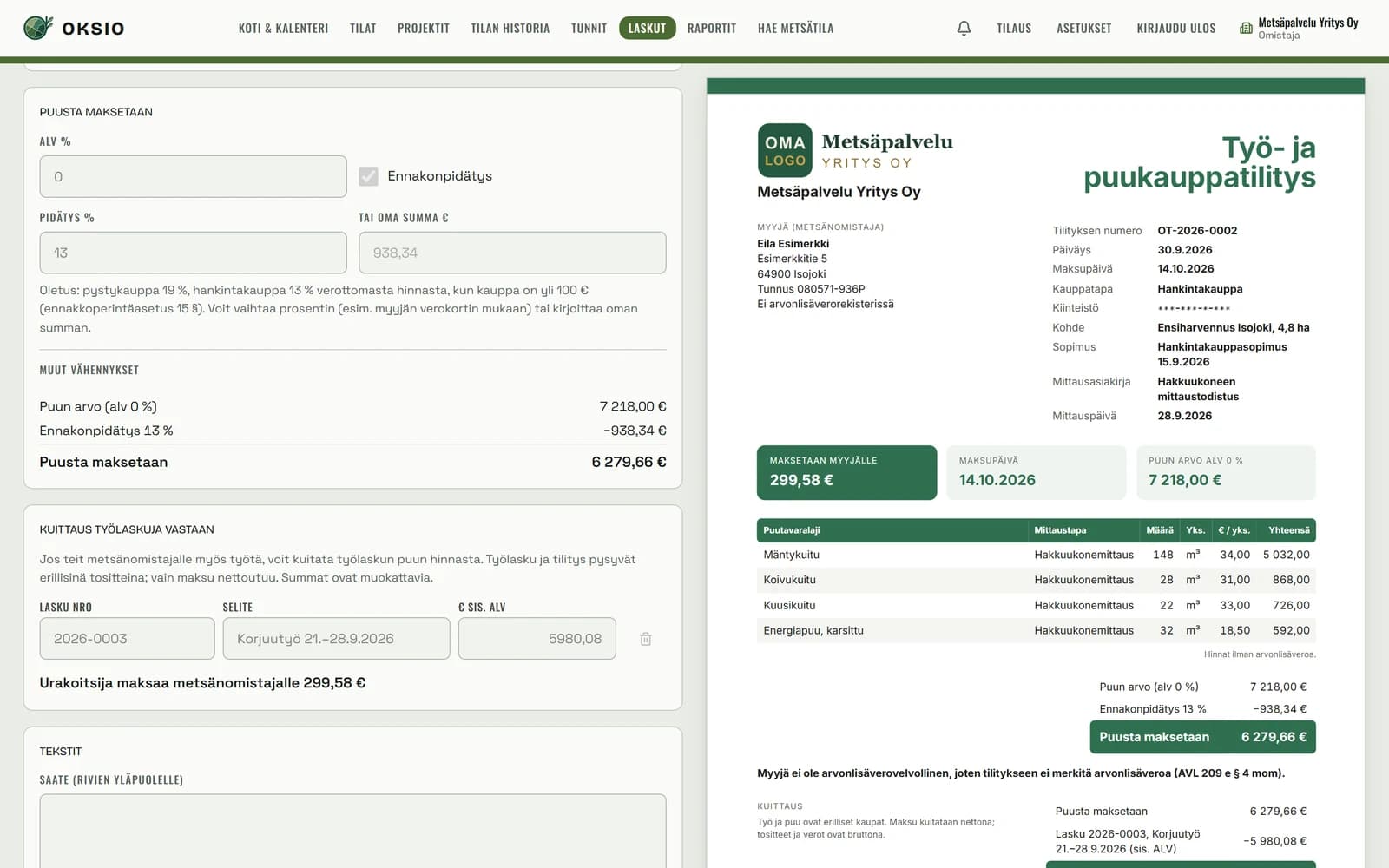Click the Lasku 2026-0003 deduction line
The image size is (1389, 868).
click(1181, 841)
